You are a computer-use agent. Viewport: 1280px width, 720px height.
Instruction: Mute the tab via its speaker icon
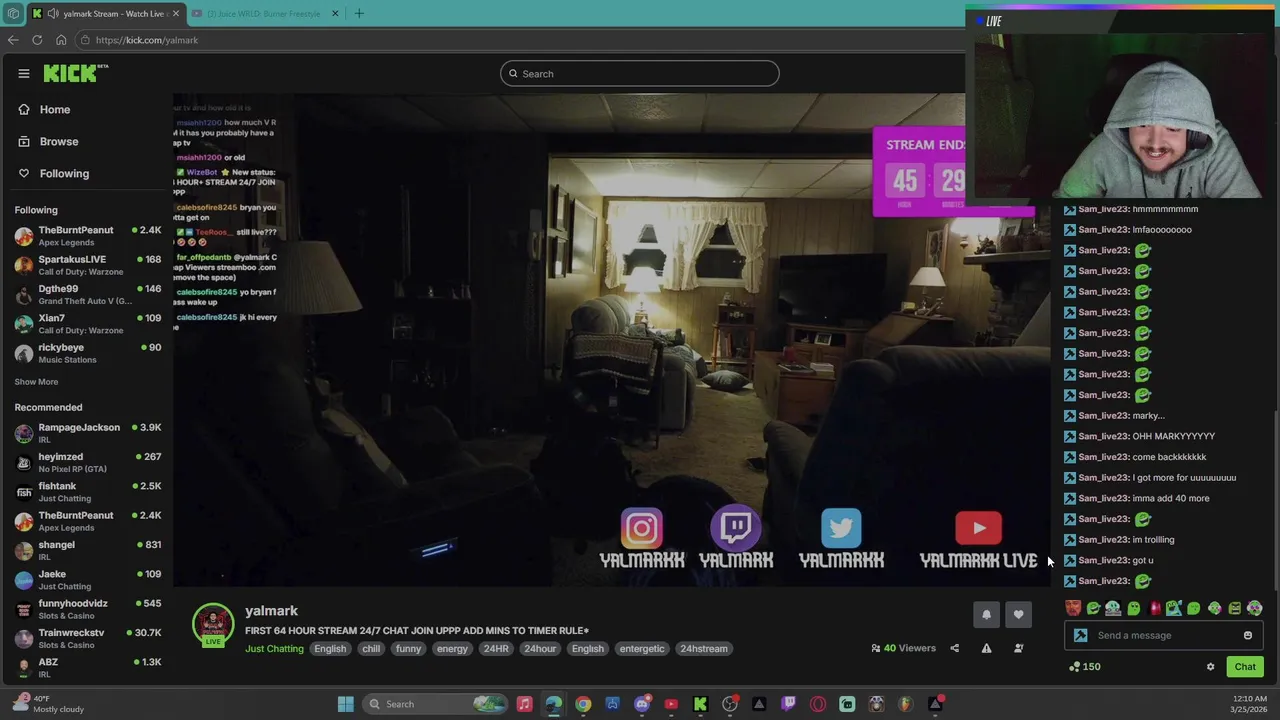pyautogui.click(x=53, y=13)
